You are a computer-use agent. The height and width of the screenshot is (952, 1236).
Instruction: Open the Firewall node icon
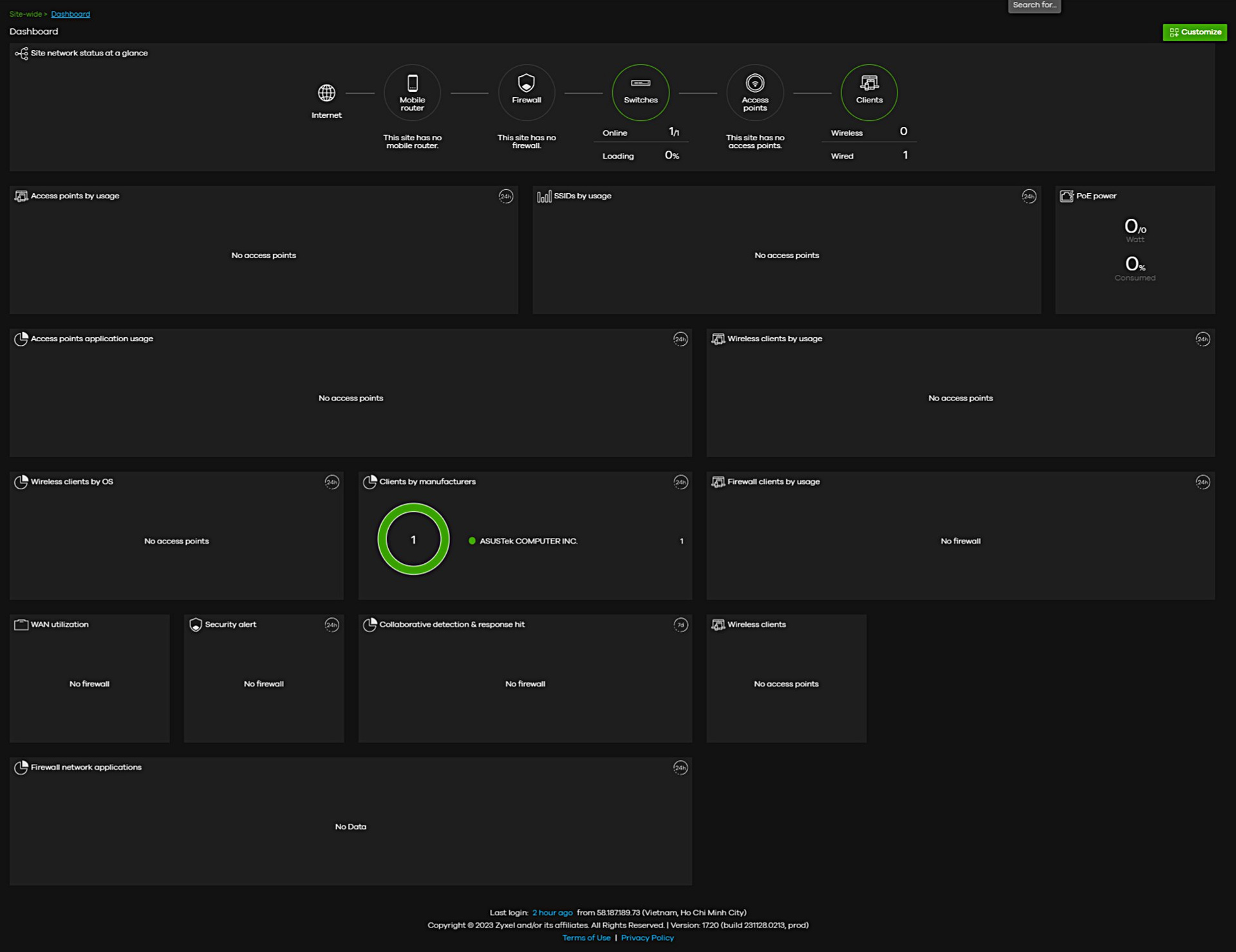point(527,92)
